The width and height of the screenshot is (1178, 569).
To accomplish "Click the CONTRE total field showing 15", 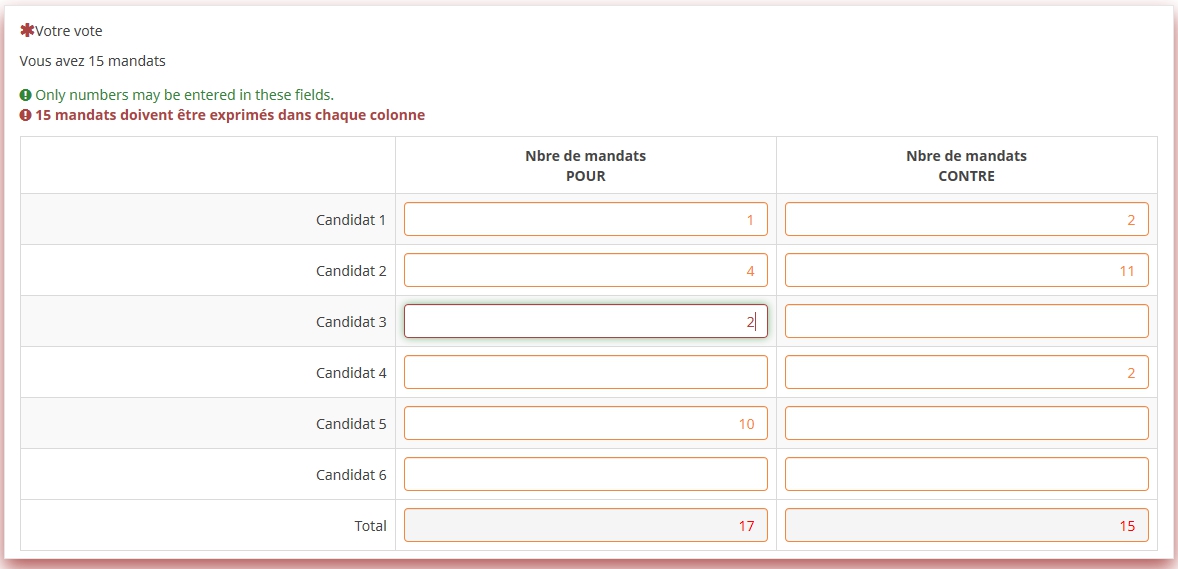I will tap(966, 525).
